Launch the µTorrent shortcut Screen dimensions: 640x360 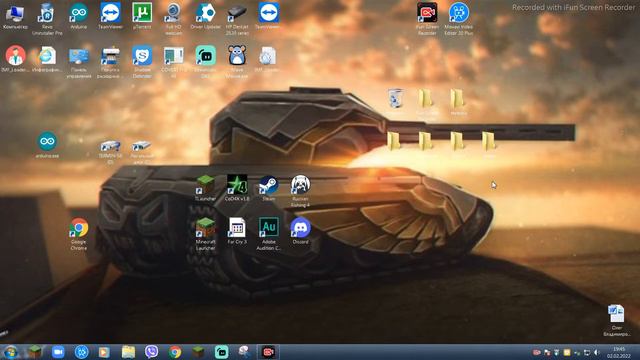(x=142, y=16)
